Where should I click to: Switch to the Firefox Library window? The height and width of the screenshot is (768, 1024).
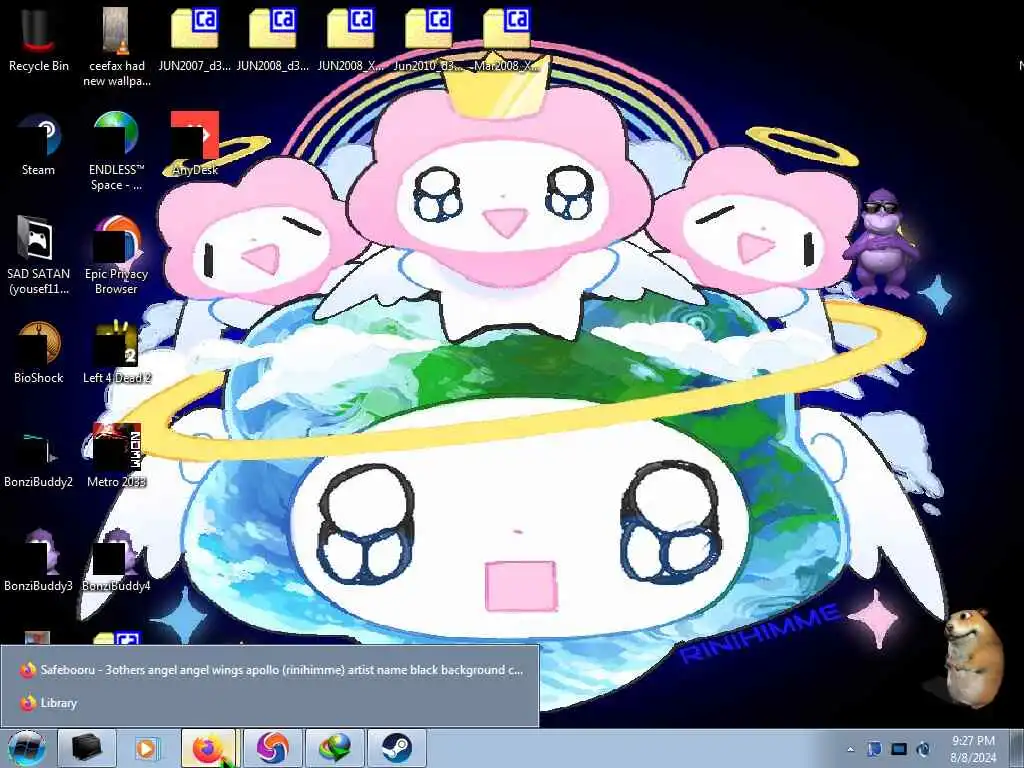pos(270,703)
